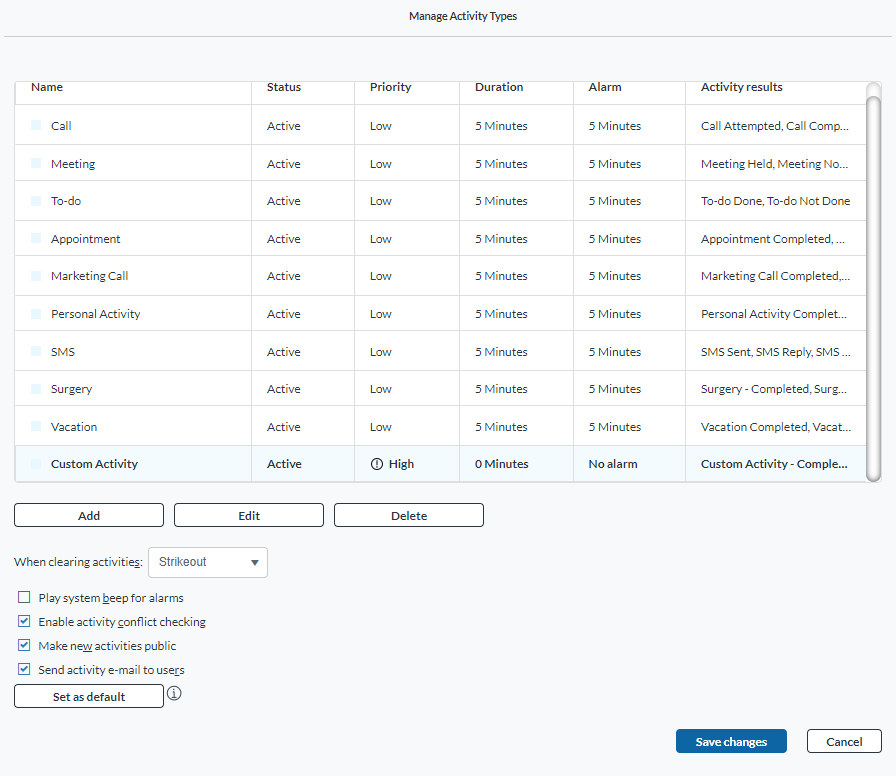
Task: Select the Vacation row color square
Action: point(36,426)
